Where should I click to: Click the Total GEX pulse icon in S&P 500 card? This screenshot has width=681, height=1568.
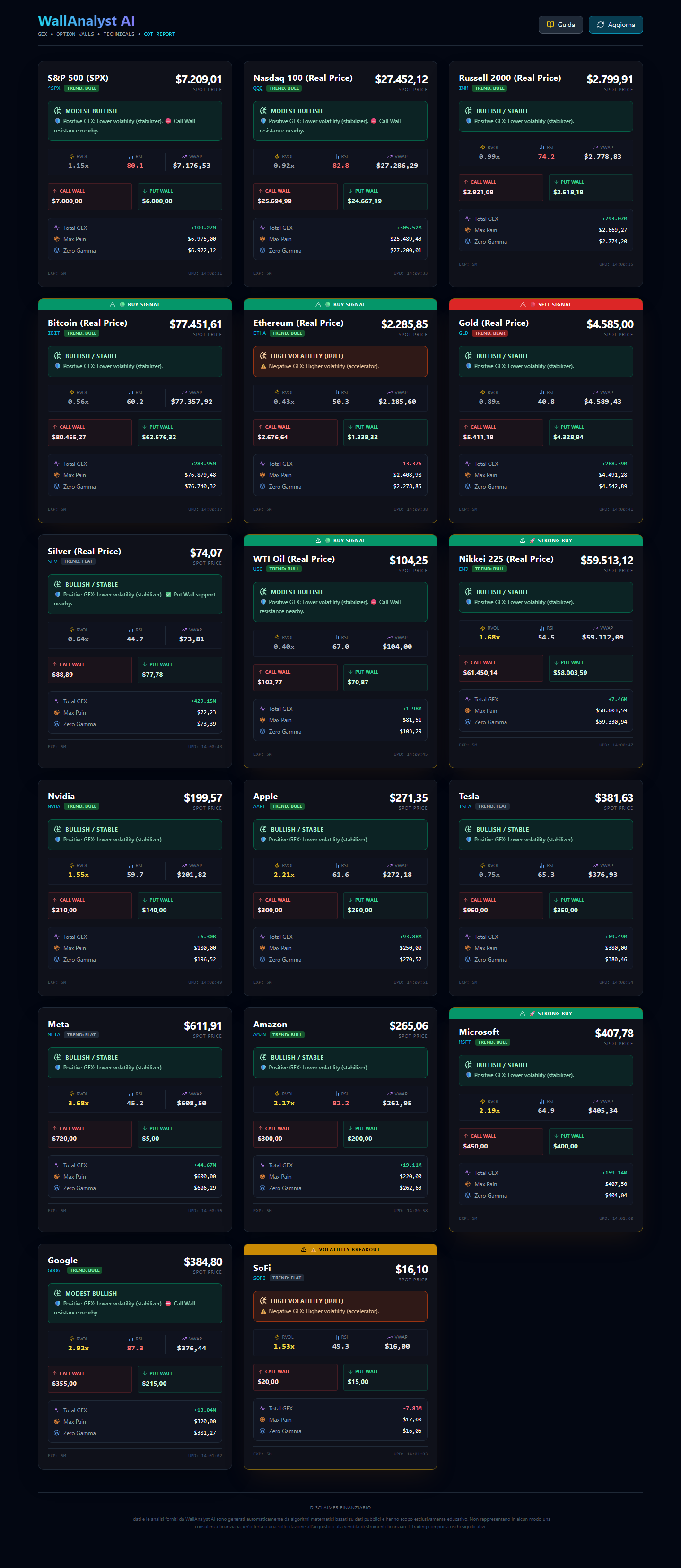click(57, 228)
